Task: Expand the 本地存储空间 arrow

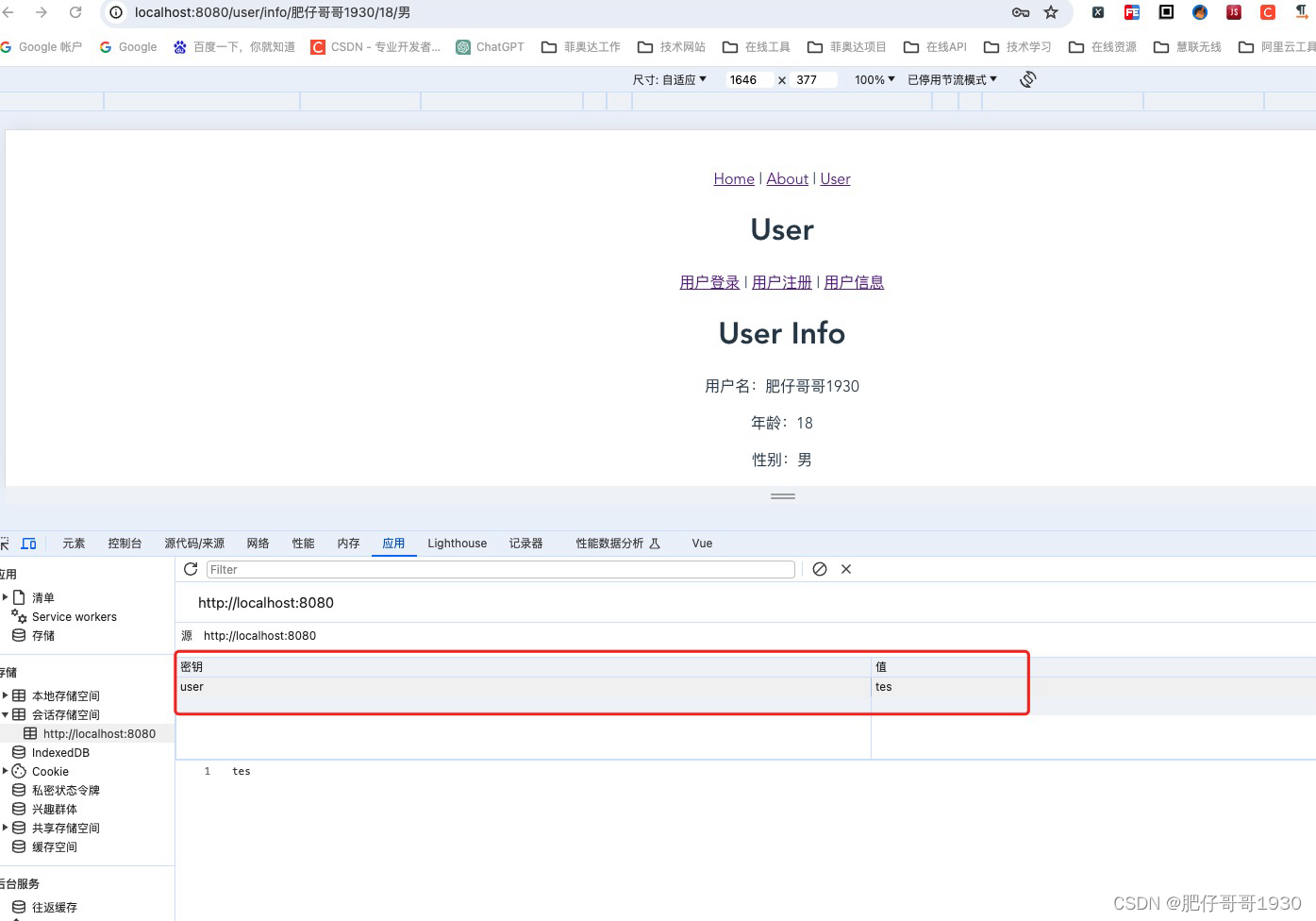Action: click(x=6, y=695)
